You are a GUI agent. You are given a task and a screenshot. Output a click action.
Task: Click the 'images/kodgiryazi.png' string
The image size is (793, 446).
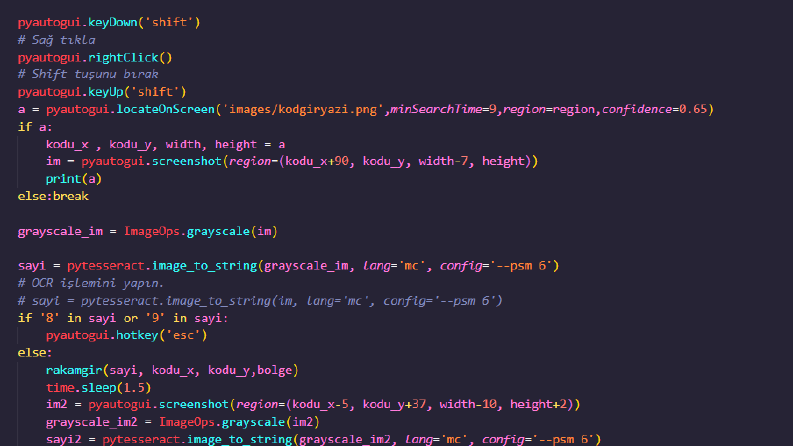click(303, 109)
